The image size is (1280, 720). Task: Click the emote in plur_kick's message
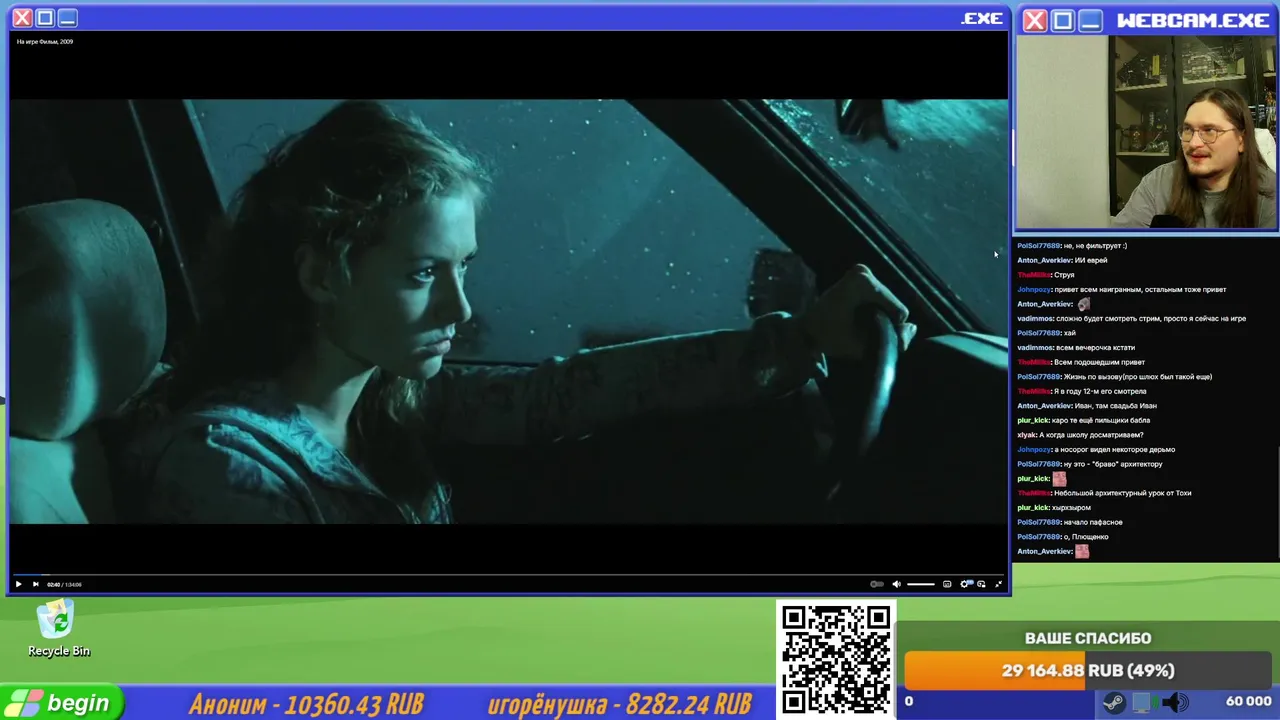1059,479
